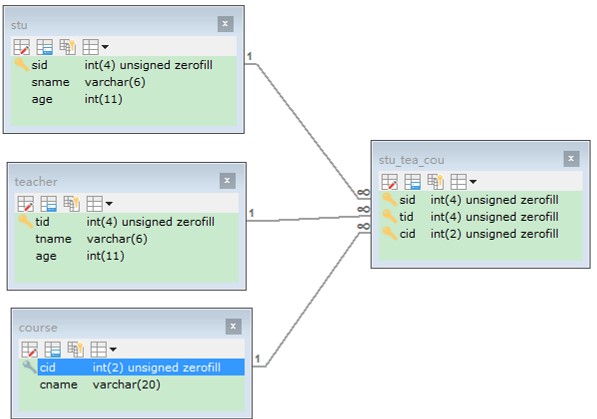Open table editor icon in teacher table

[x=26, y=204]
